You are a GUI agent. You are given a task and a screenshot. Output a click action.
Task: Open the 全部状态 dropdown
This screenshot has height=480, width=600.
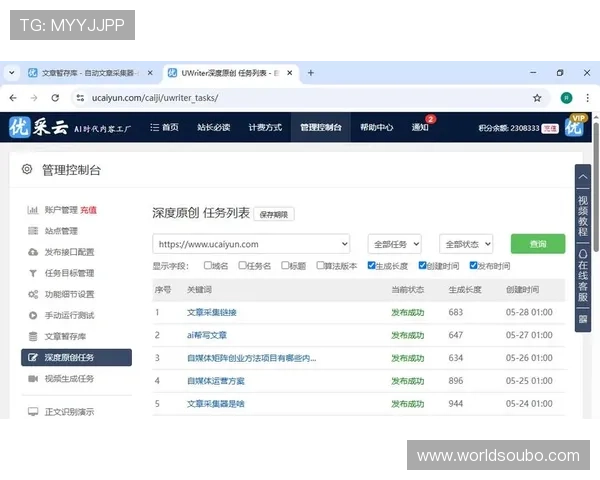(466, 244)
